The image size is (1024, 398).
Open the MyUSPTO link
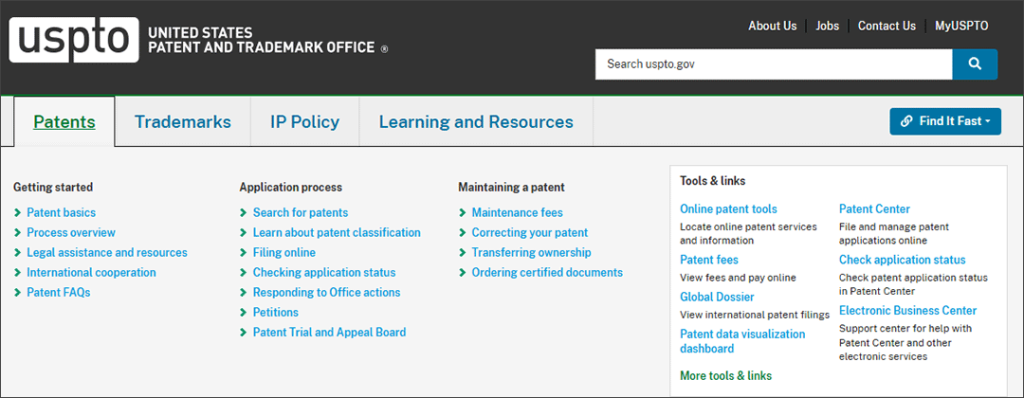(961, 26)
